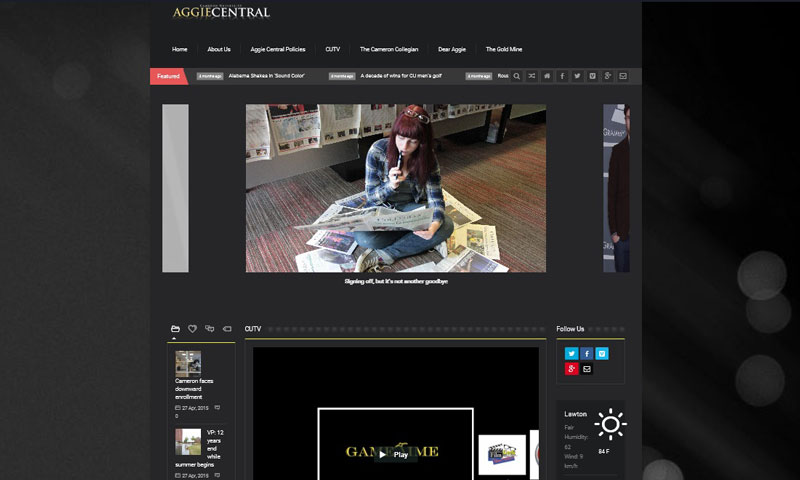
Task: Read 'A decade of wins for CU men's golf'
Action: tap(403, 76)
